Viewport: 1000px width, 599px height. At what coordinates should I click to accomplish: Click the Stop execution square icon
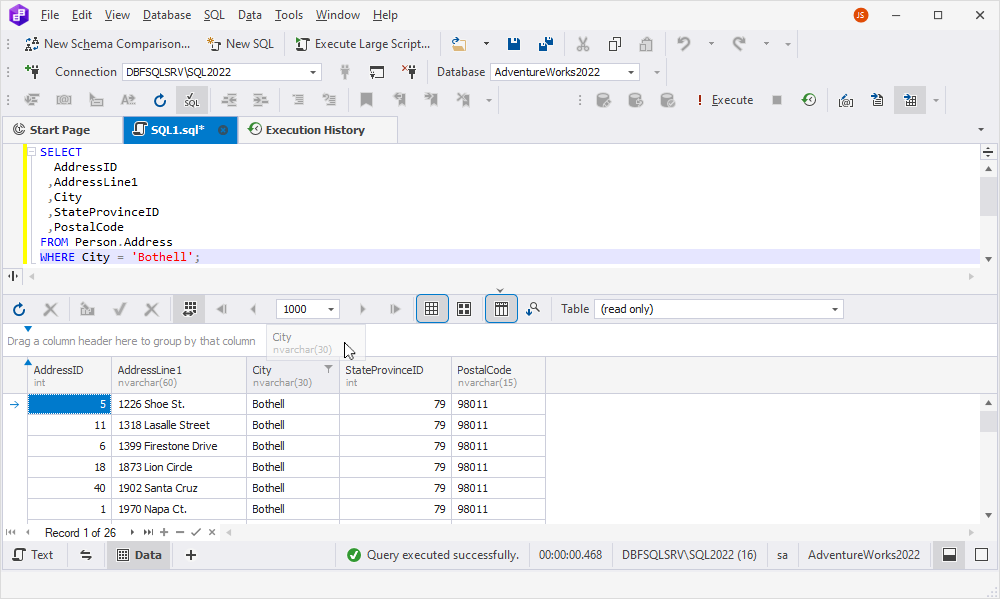pos(777,100)
